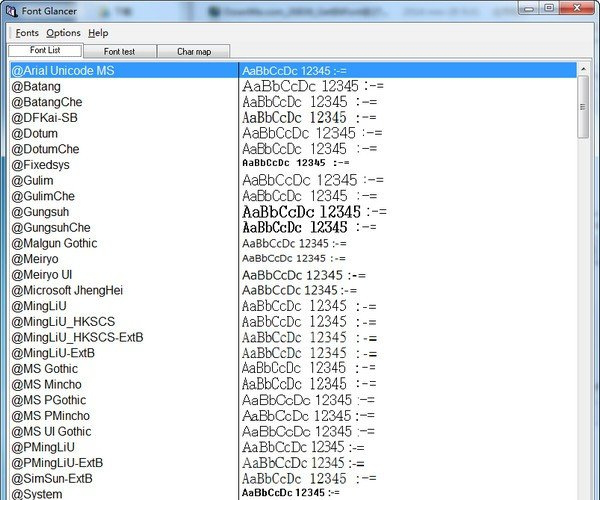The height and width of the screenshot is (520, 600).
Task: Open the Fonts menu
Action: [27, 33]
